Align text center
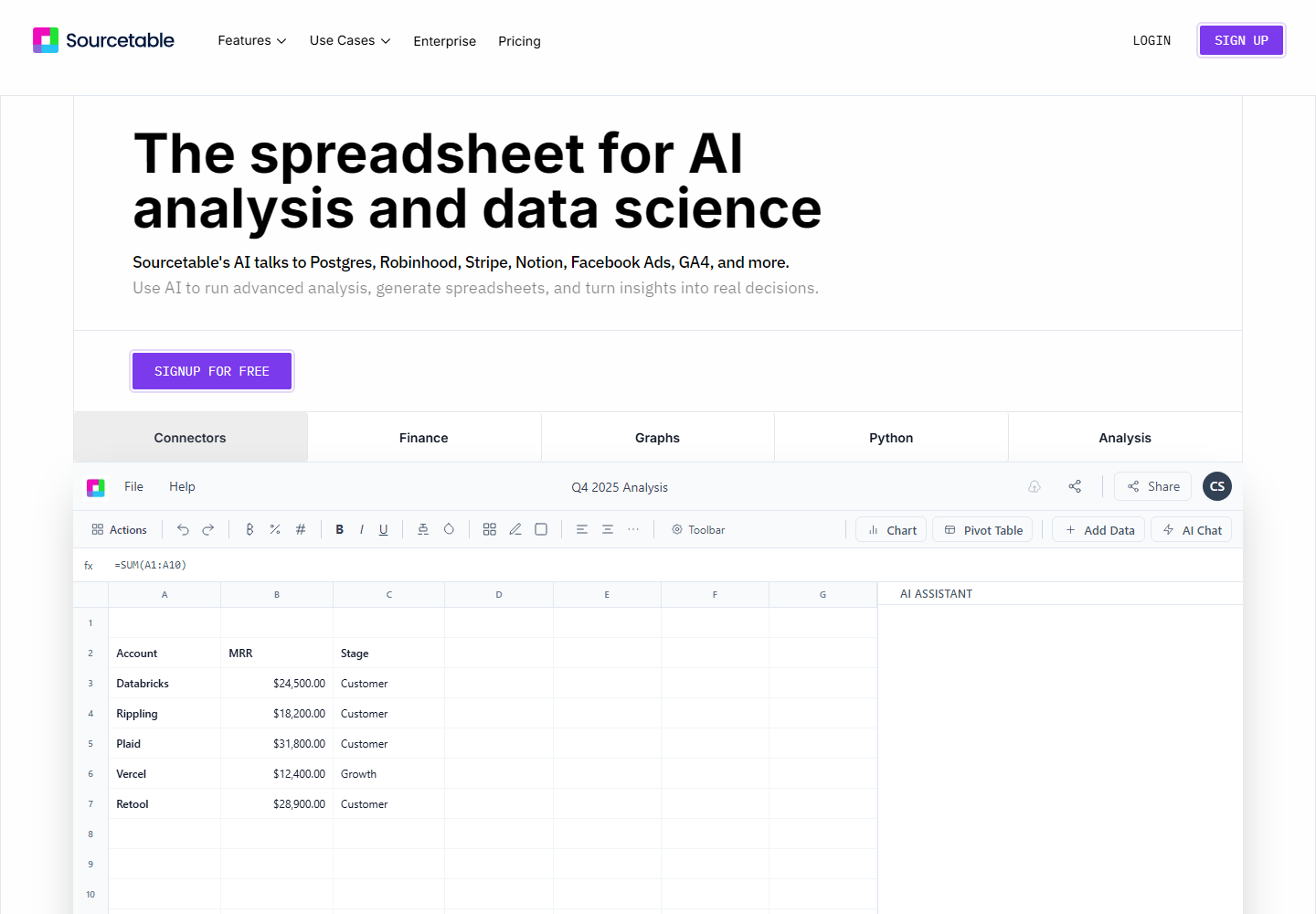 pos(608,530)
